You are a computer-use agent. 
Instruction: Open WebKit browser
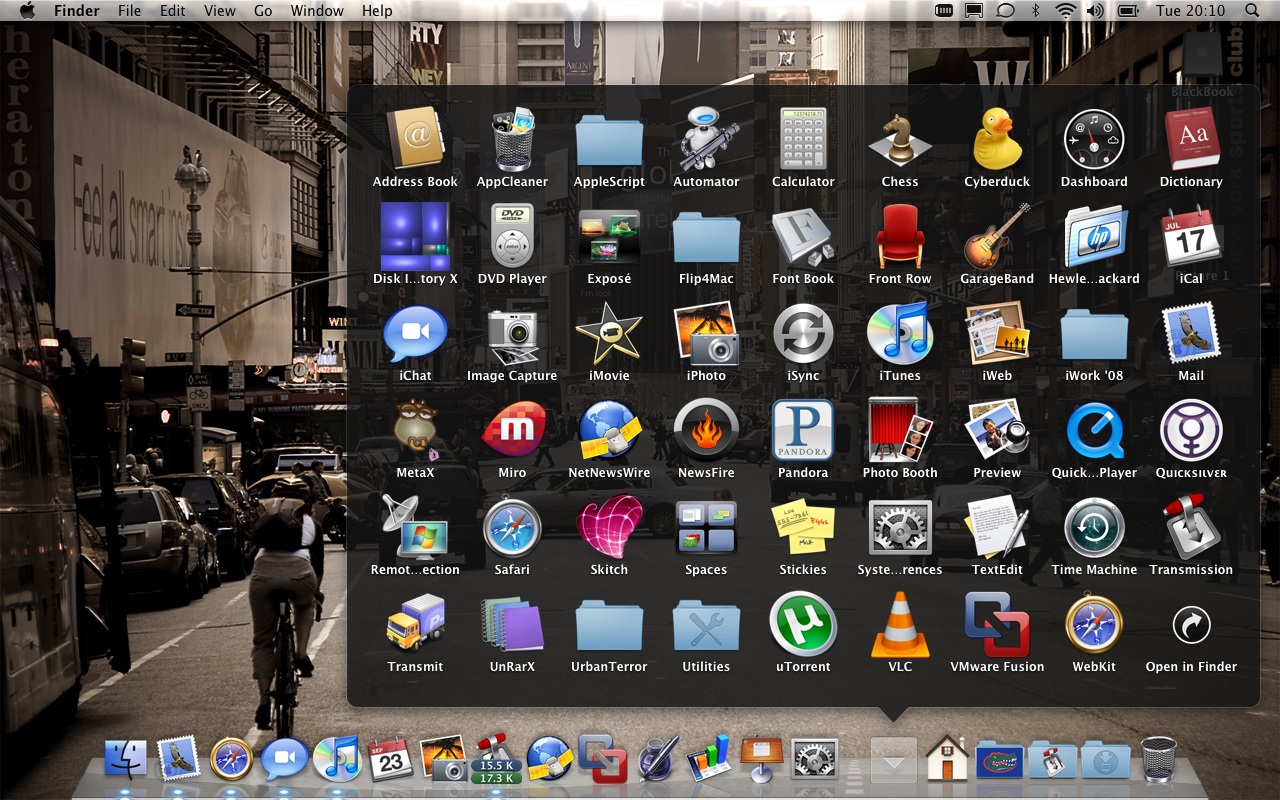[1094, 623]
